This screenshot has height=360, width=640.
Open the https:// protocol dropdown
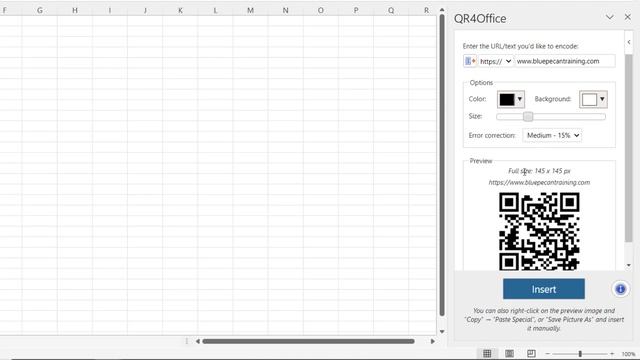(496, 61)
